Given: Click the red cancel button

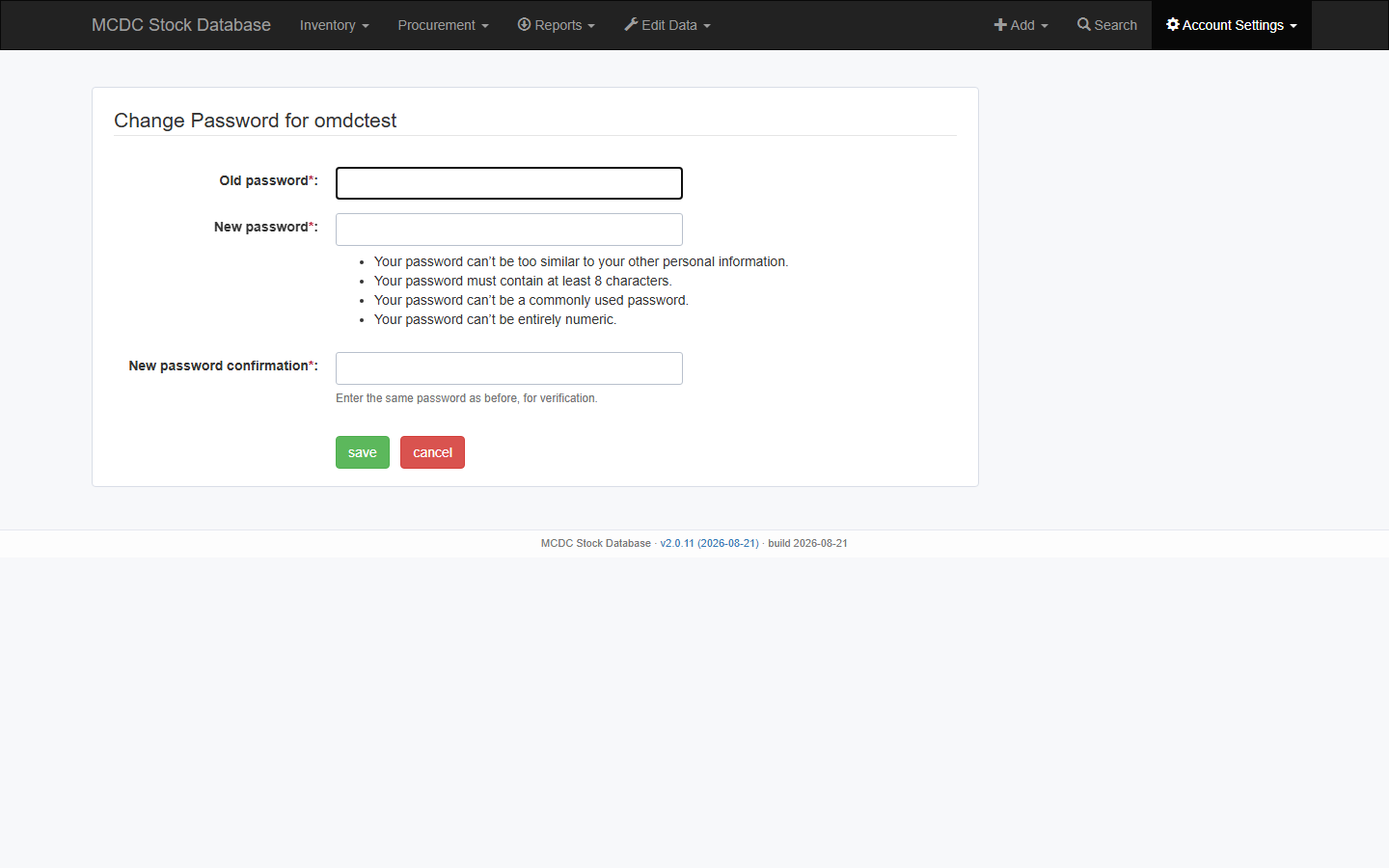Looking at the screenshot, I should 432,452.
